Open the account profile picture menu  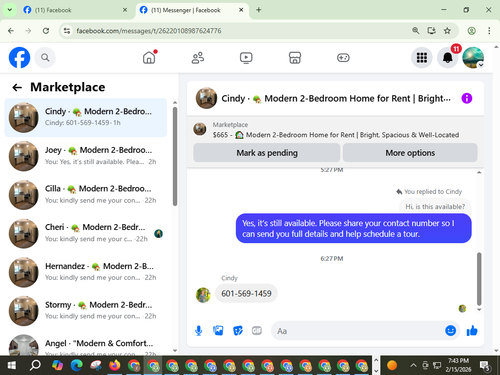click(473, 58)
